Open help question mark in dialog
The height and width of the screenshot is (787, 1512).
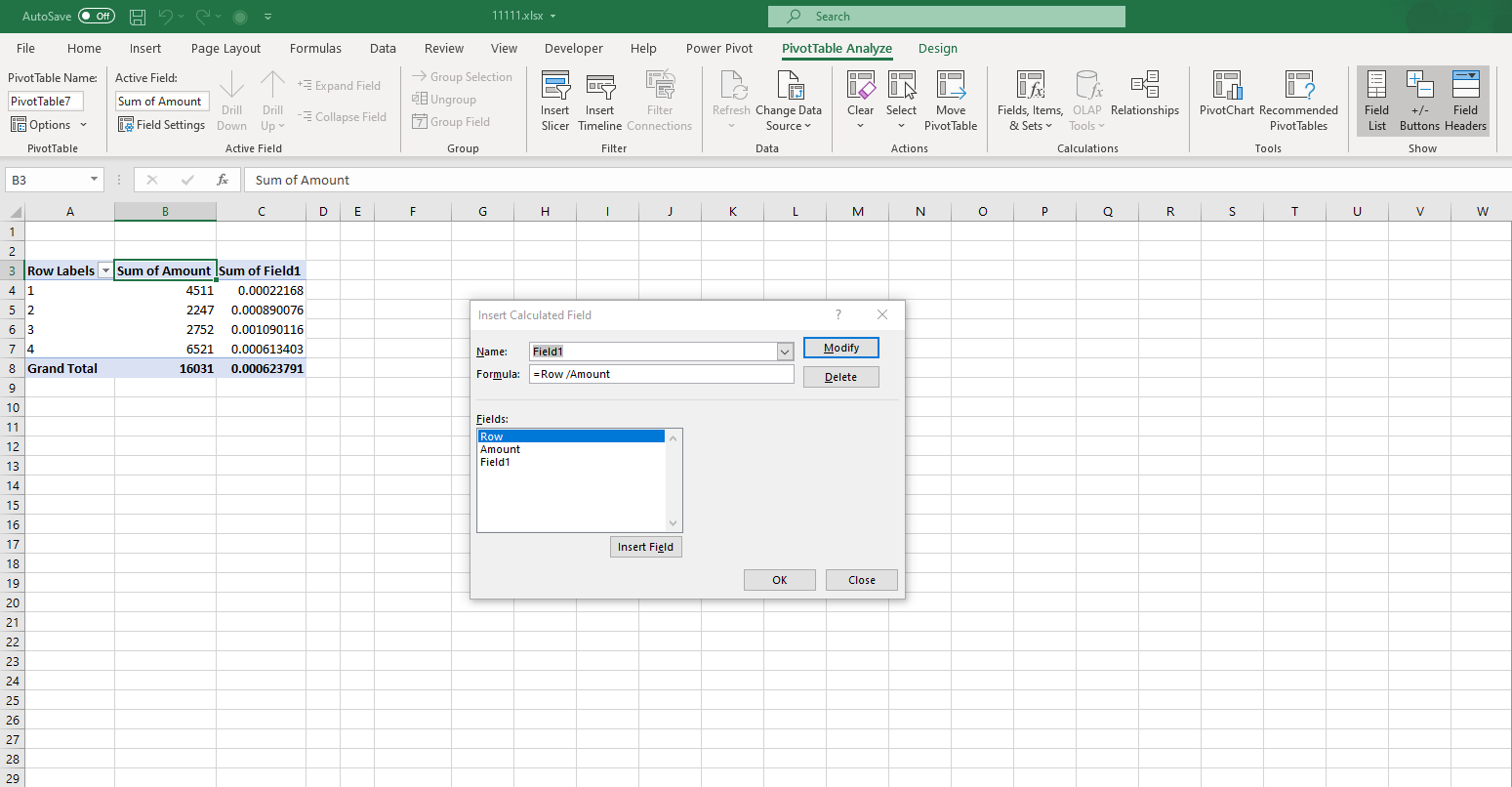[838, 314]
